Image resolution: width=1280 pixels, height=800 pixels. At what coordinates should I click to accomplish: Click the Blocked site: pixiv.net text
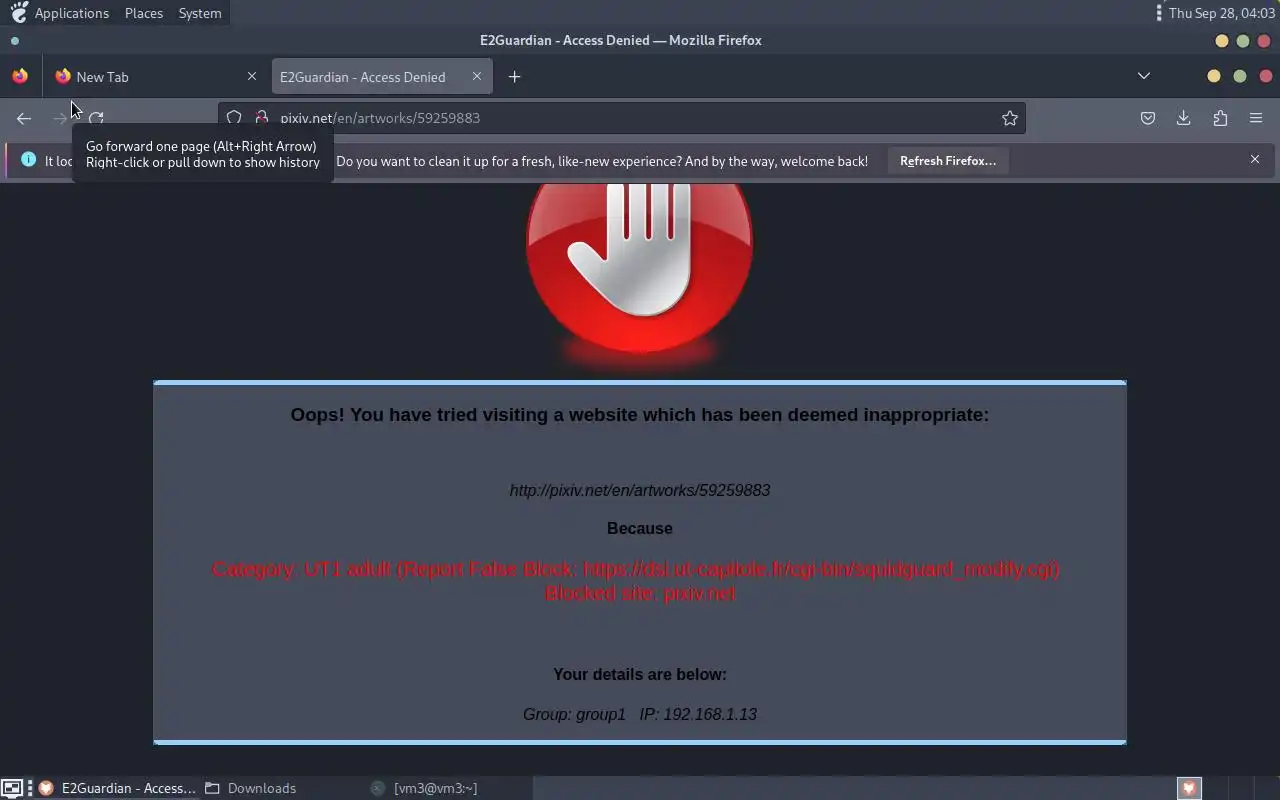[x=640, y=593]
